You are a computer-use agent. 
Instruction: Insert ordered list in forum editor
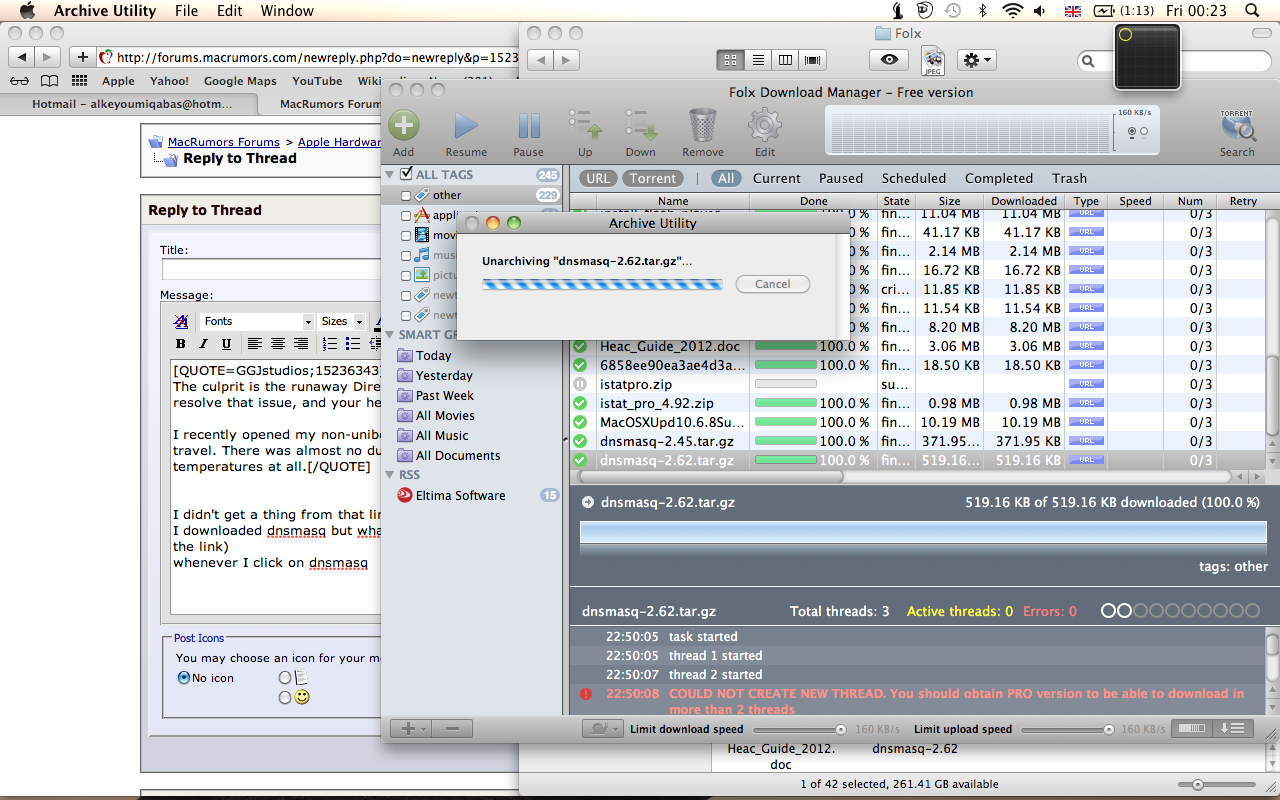(x=330, y=344)
